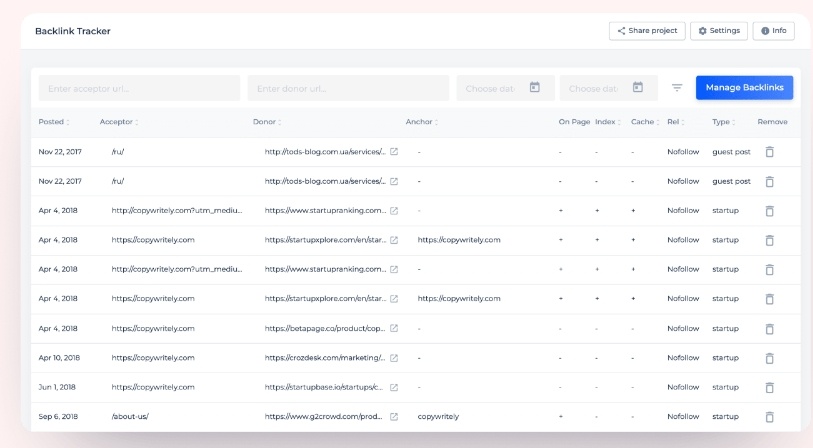Focus the Enter acceptor url field
Viewport: 813px width, 448px height.
139,88
